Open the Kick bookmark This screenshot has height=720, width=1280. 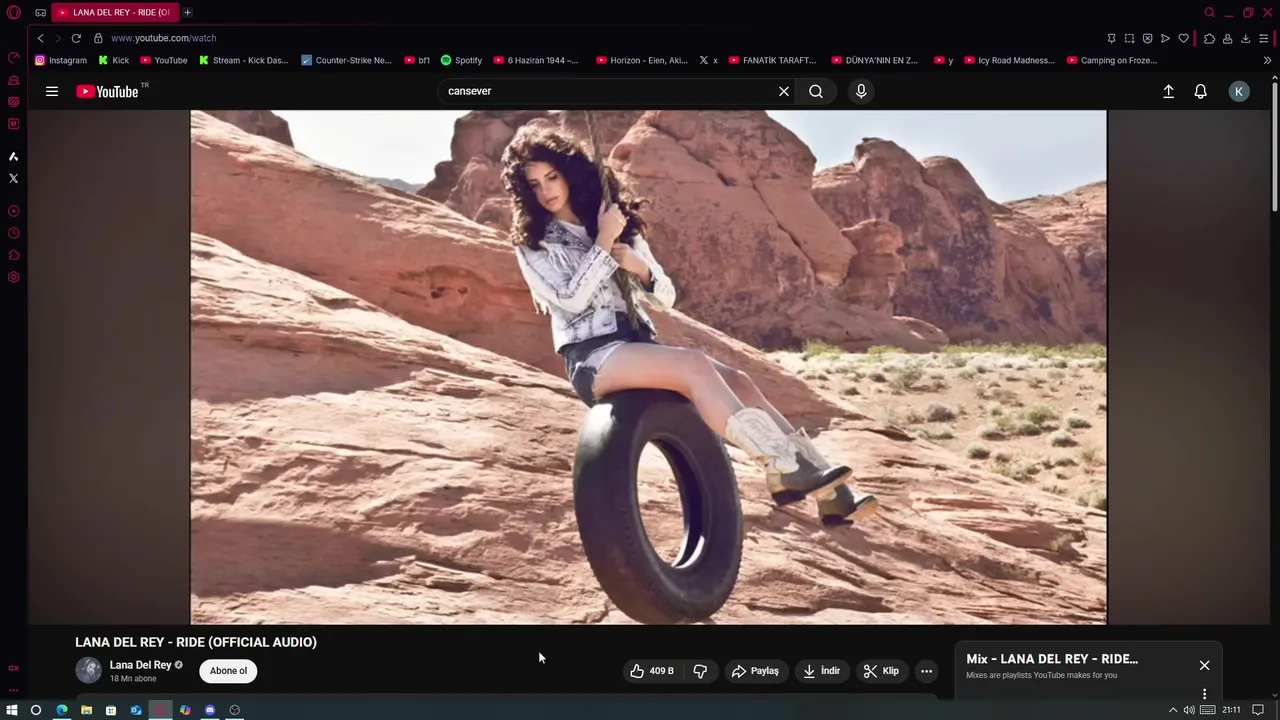point(113,60)
